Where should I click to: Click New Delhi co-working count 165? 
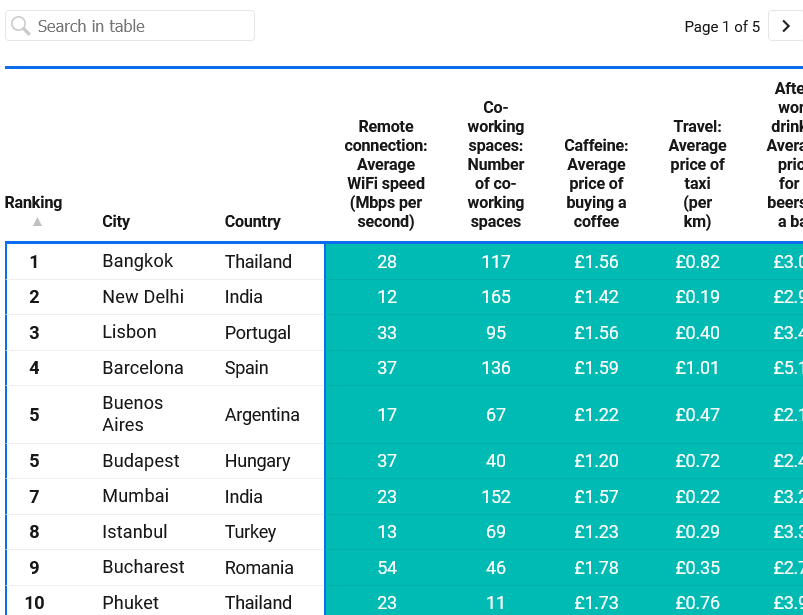(496, 297)
